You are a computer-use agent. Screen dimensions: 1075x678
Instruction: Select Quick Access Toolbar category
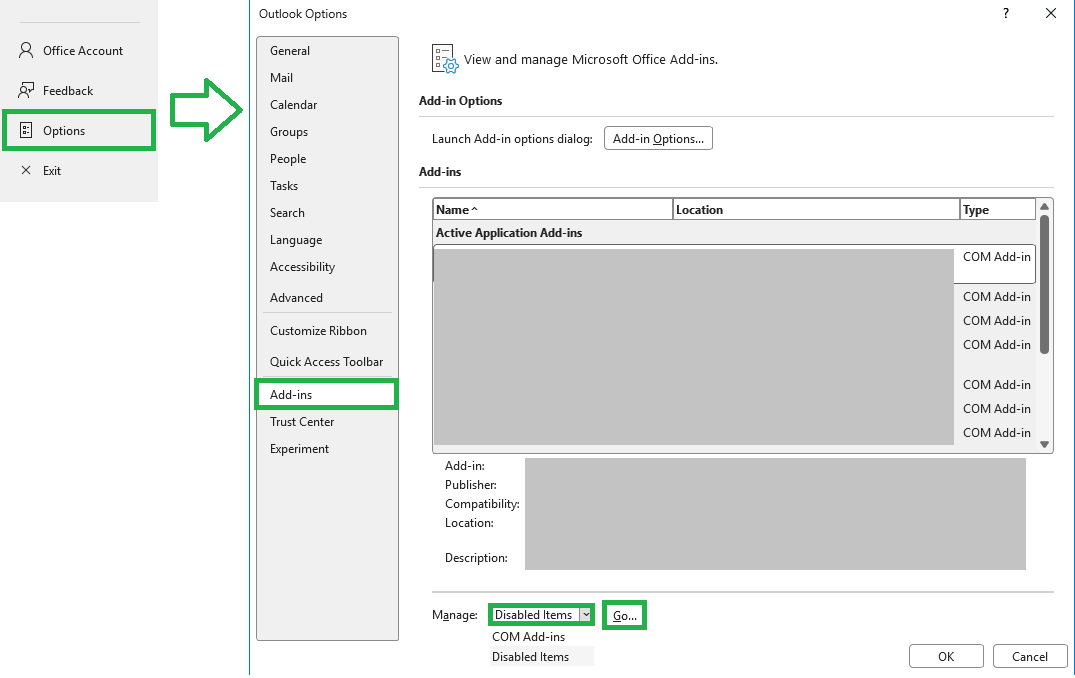click(x=327, y=361)
